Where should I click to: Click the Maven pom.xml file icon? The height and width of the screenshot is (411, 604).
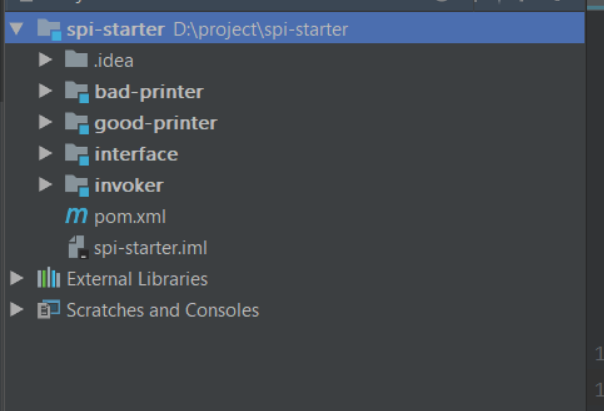point(76,216)
